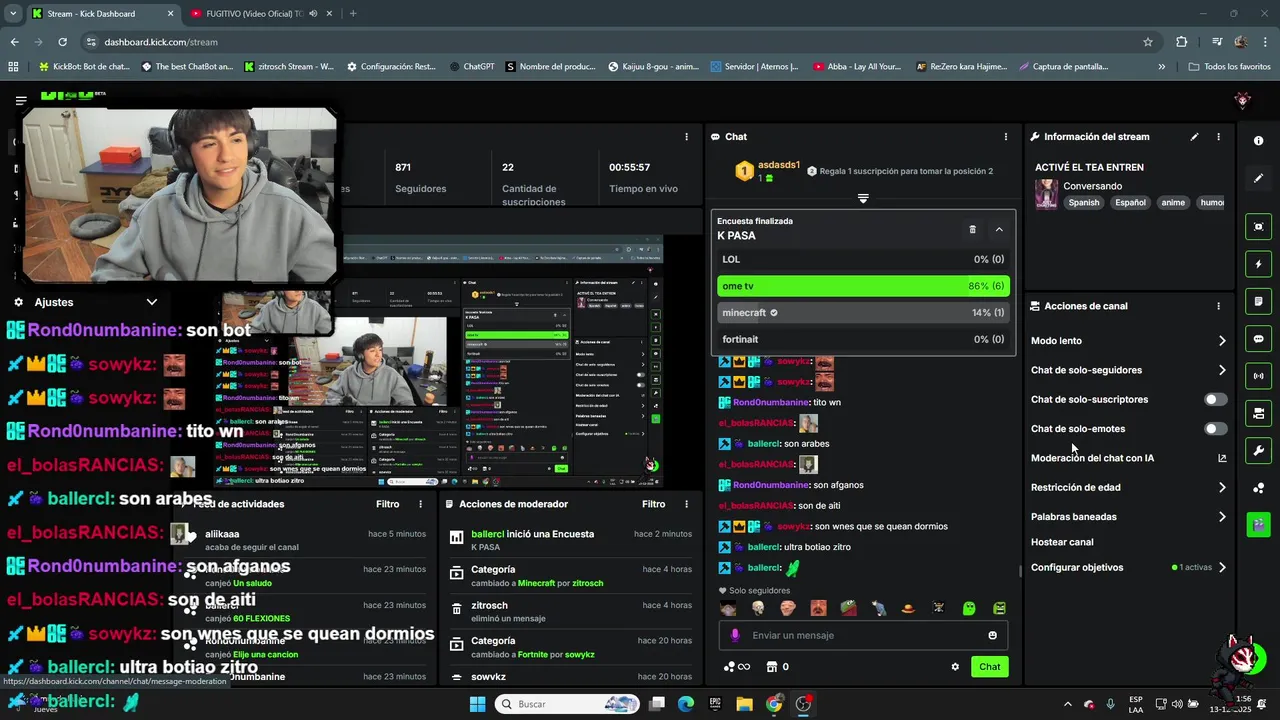Select the minecraft poll result bar
1280x720 pixels.
[x=863, y=313]
